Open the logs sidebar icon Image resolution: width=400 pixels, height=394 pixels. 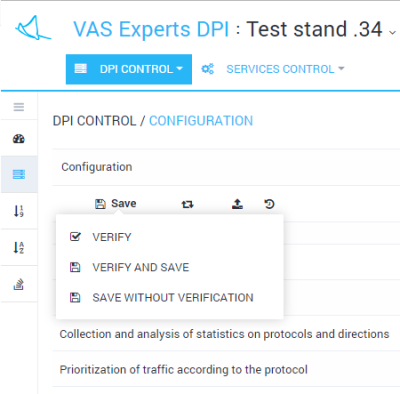pos(19,284)
